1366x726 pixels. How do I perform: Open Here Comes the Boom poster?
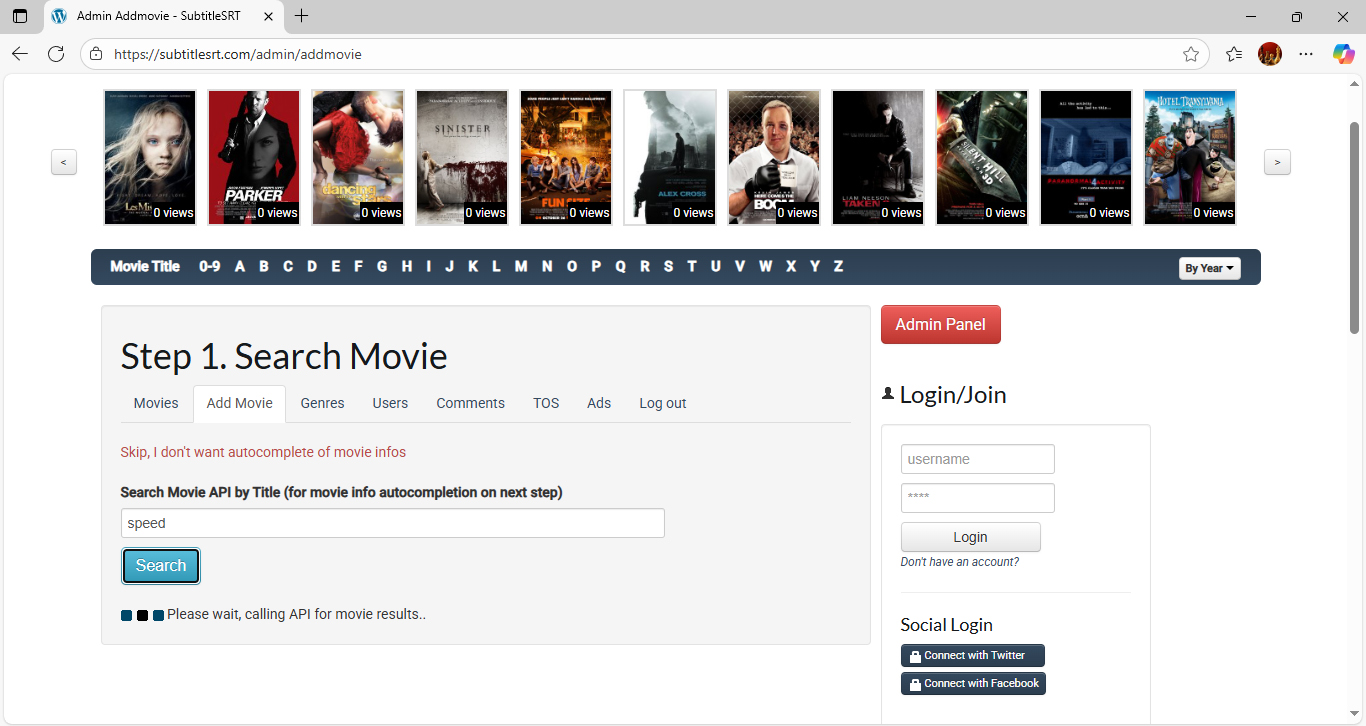point(774,157)
